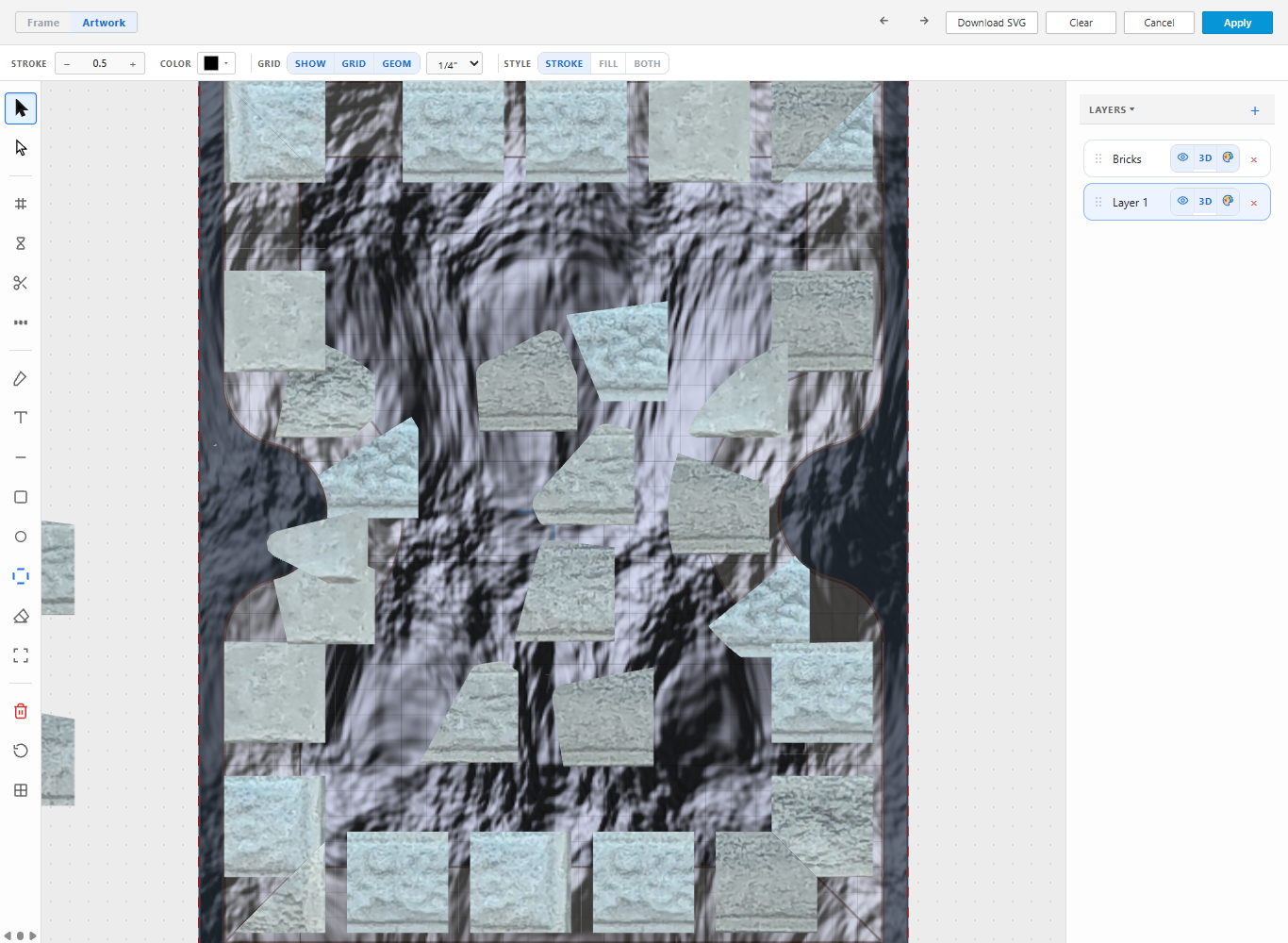Image resolution: width=1288 pixels, height=943 pixels.
Task: Select the blue dashed-bracket tool
Action: 21,576
